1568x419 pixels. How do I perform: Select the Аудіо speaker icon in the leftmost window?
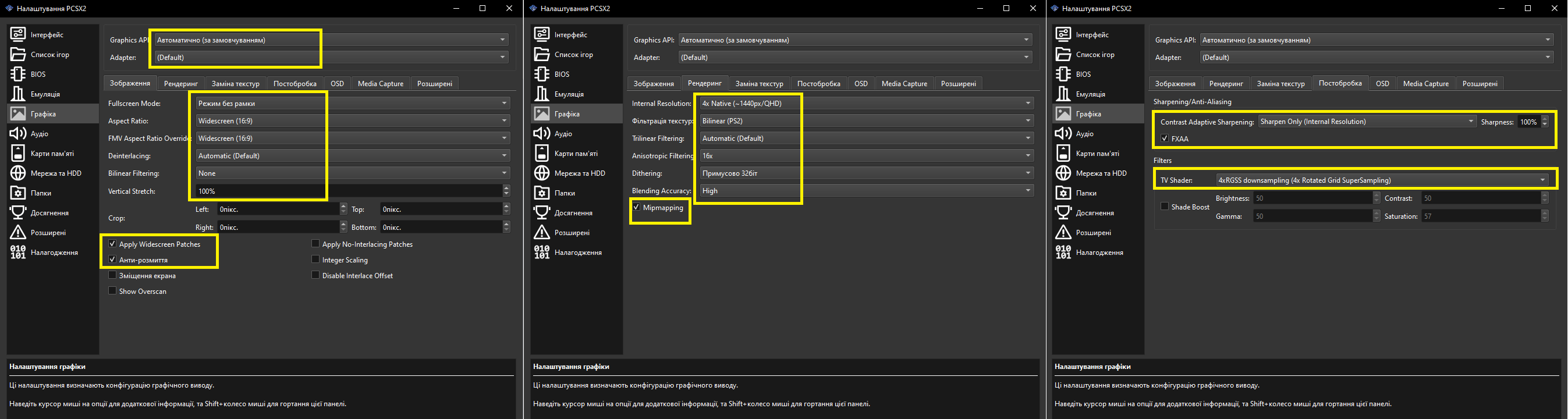click(18, 133)
